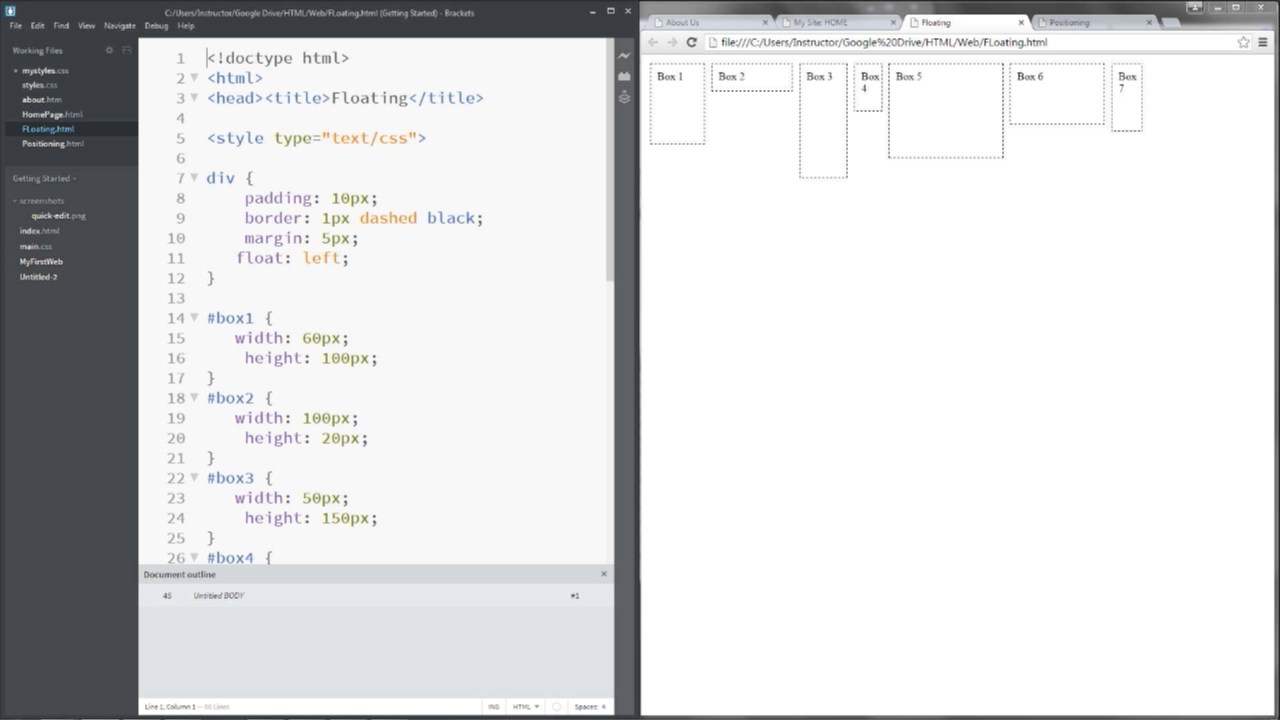This screenshot has width=1280, height=720.
Task: Switch to the My Site: HOME tab
Action: 836,22
